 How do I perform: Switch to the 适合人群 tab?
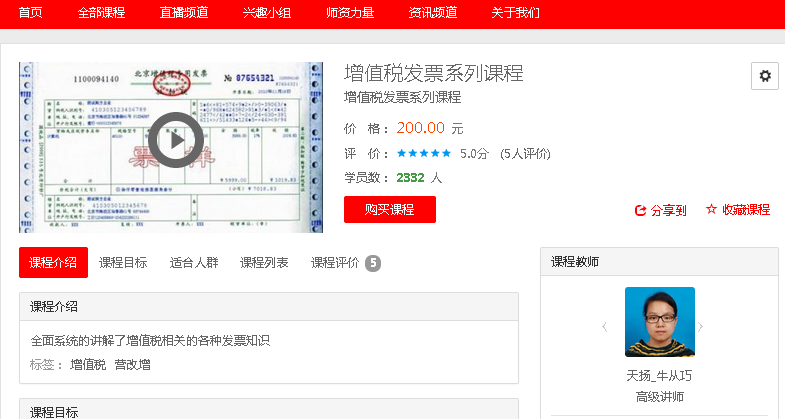tap(194, 263)
